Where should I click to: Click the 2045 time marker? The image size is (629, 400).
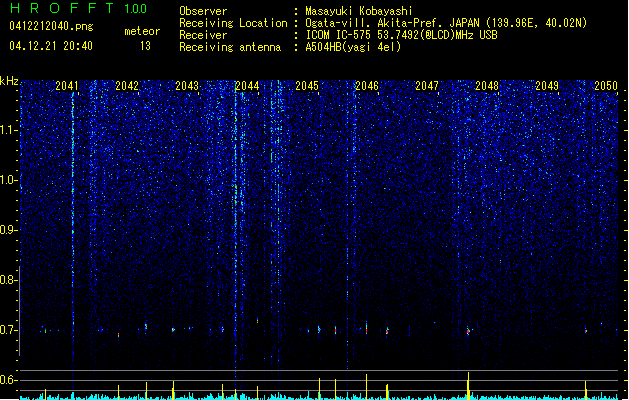(307, 86)
